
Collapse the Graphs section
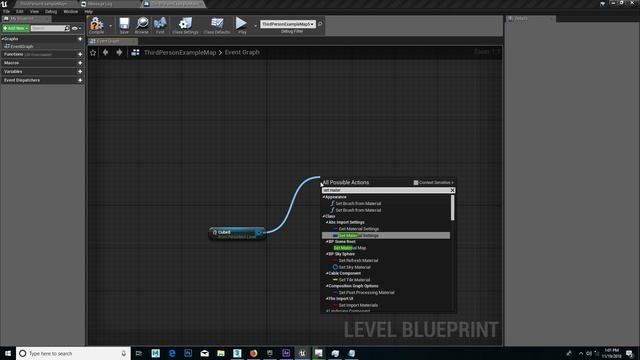[2, 39]
